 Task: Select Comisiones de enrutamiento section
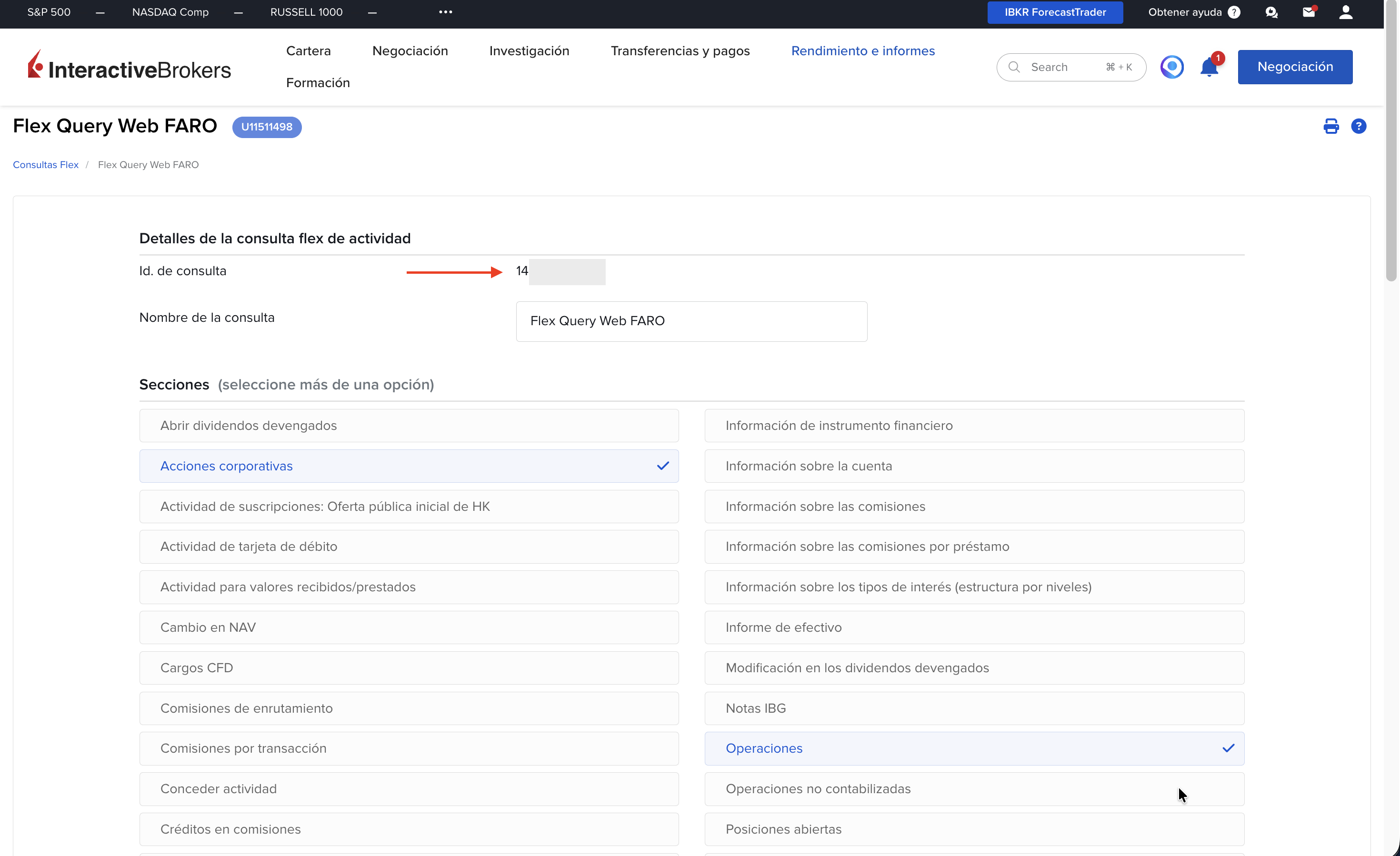(409, 708)
